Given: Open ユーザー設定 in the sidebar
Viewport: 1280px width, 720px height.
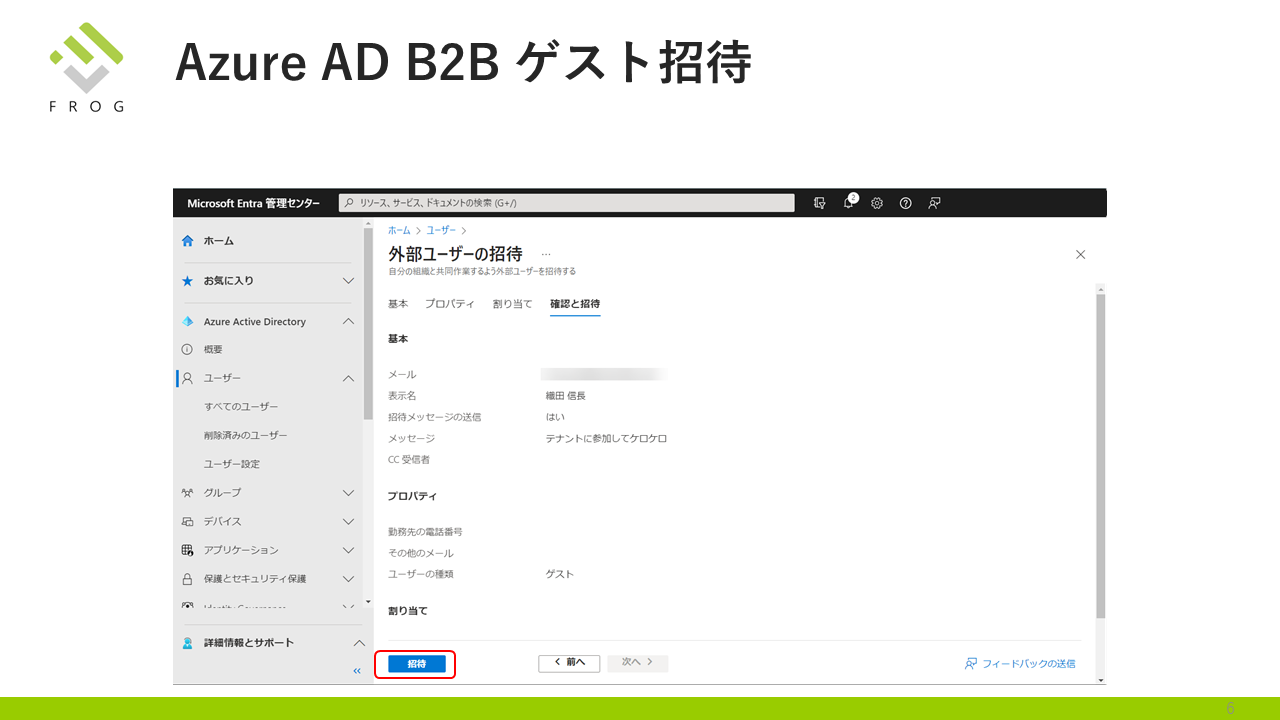Looking at the screenshot, I should [232, 464].
